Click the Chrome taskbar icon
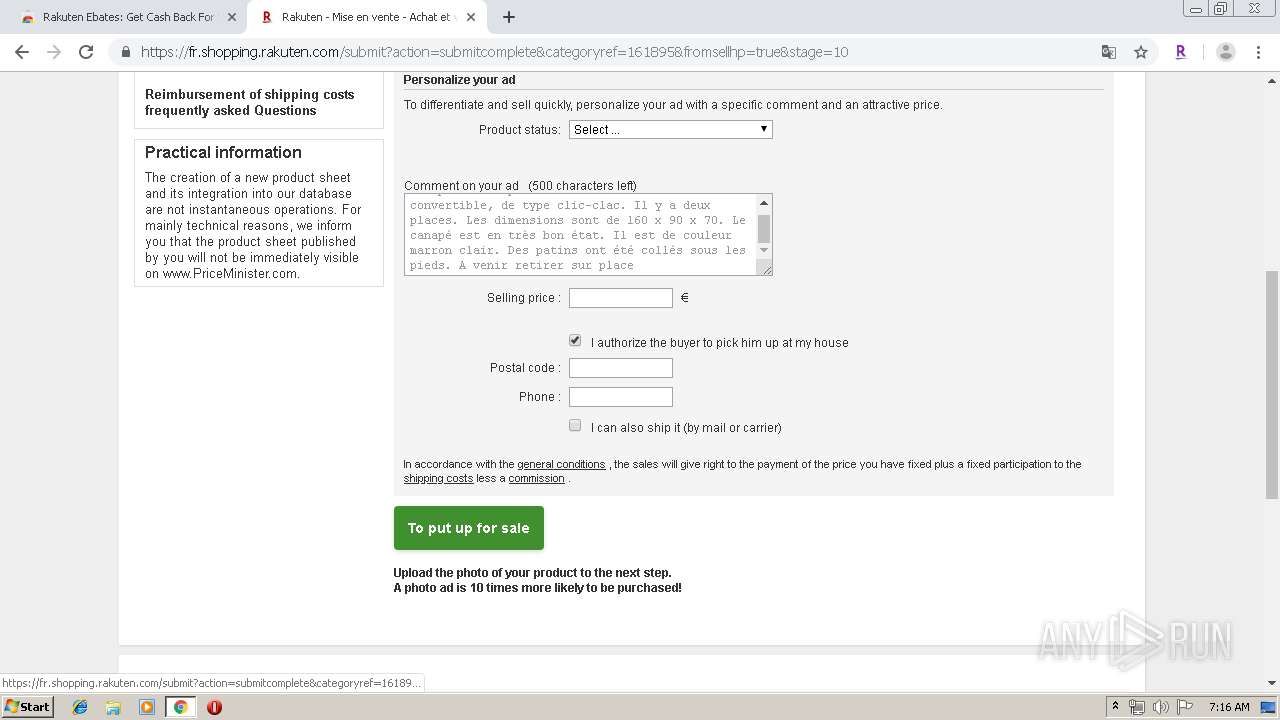This screenshot has height=720, width=1280. click(x=180, y=707)
